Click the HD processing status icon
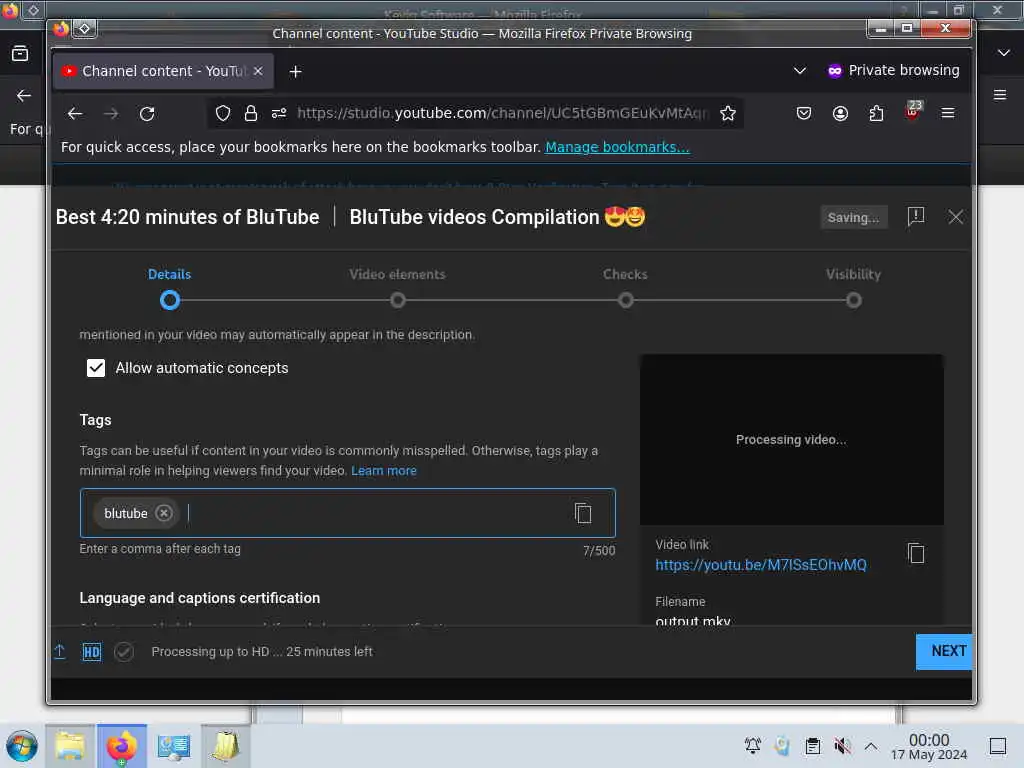The width and height of the screenshot is (1024, 768). click(91, 652)
